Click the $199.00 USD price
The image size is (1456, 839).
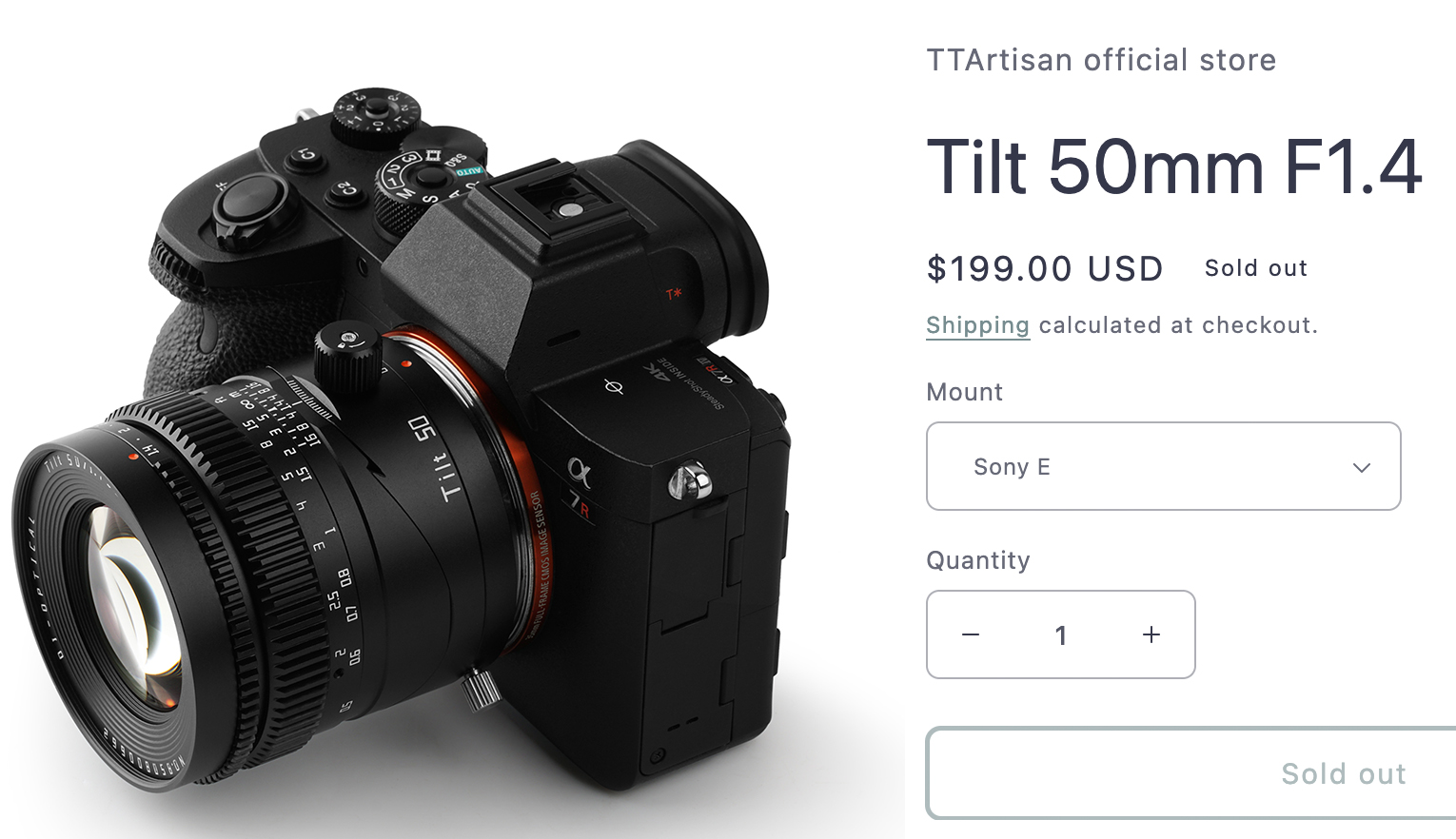1045,268
